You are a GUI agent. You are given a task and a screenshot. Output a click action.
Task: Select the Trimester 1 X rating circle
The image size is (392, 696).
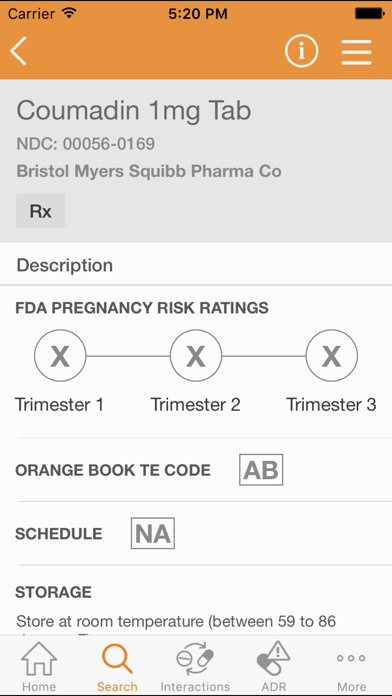60,356
